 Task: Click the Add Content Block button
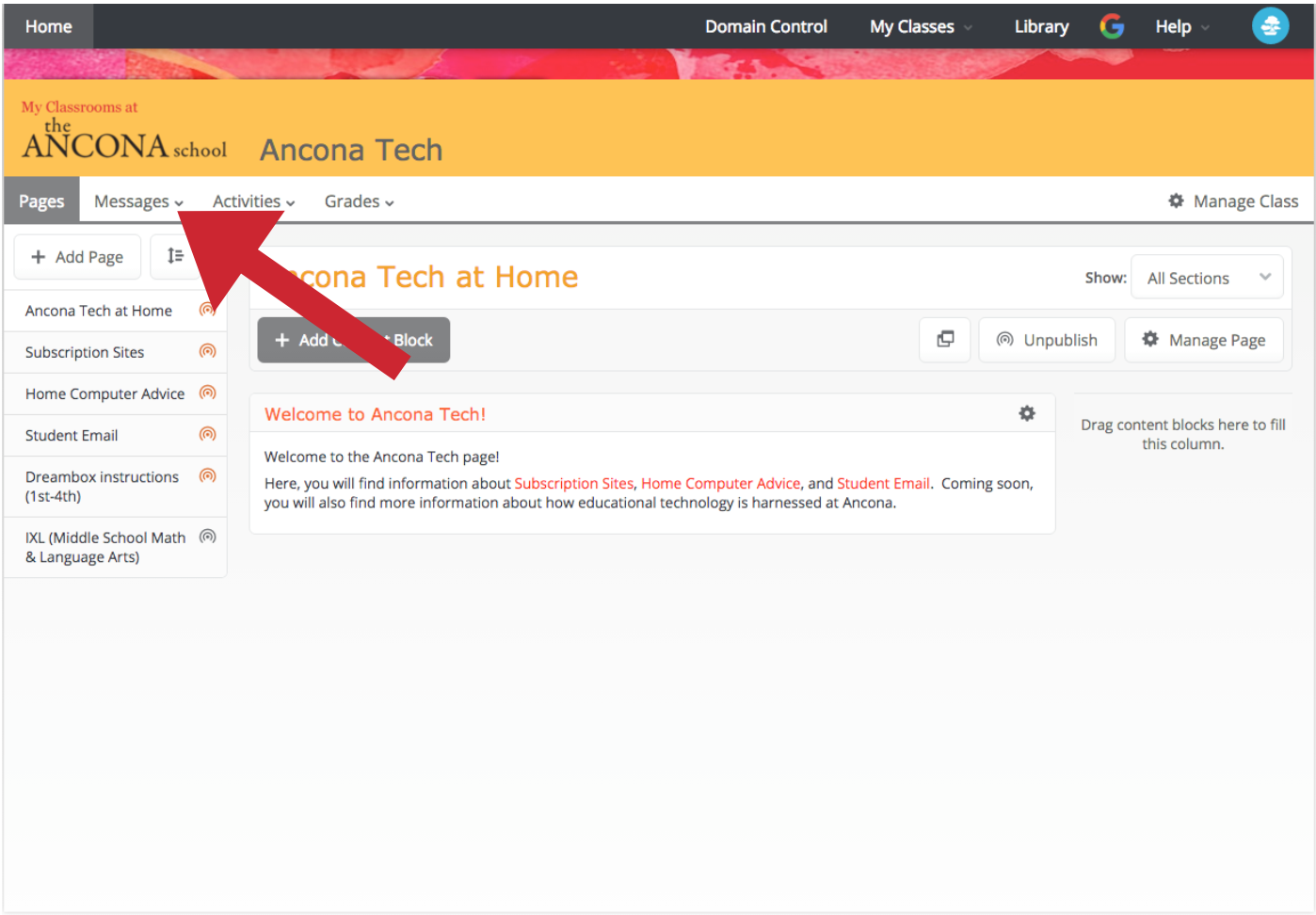click(354, 340)
